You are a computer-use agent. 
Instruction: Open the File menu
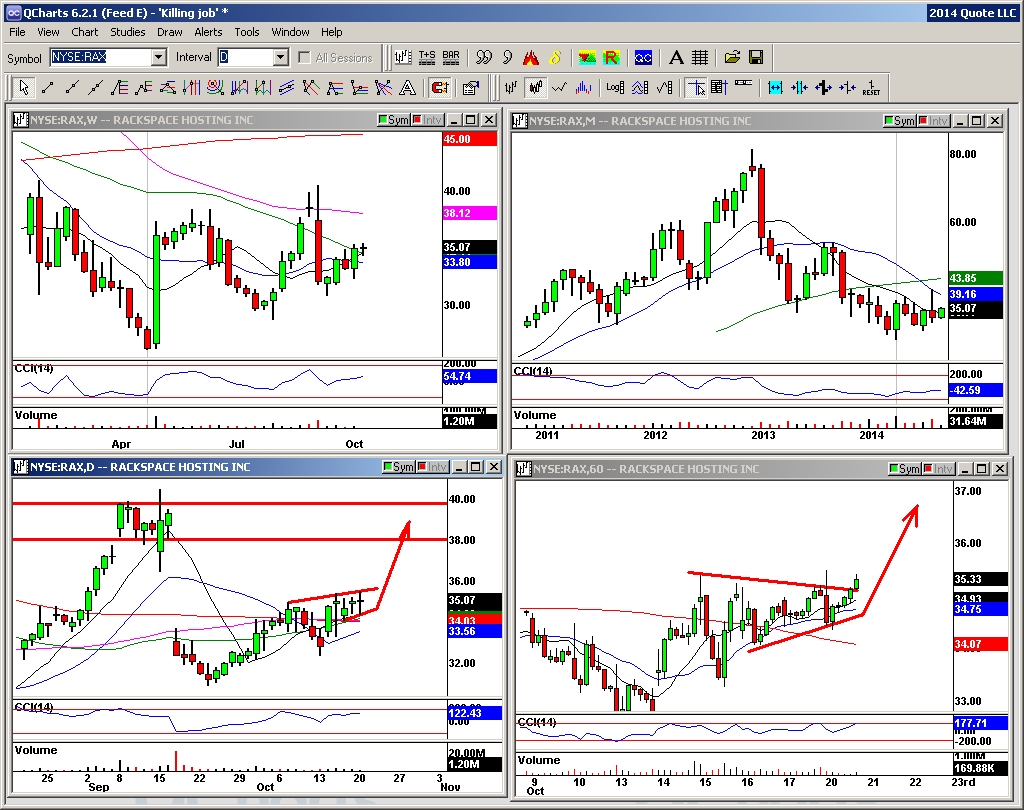pyautogui.click(x=17, y=32)
